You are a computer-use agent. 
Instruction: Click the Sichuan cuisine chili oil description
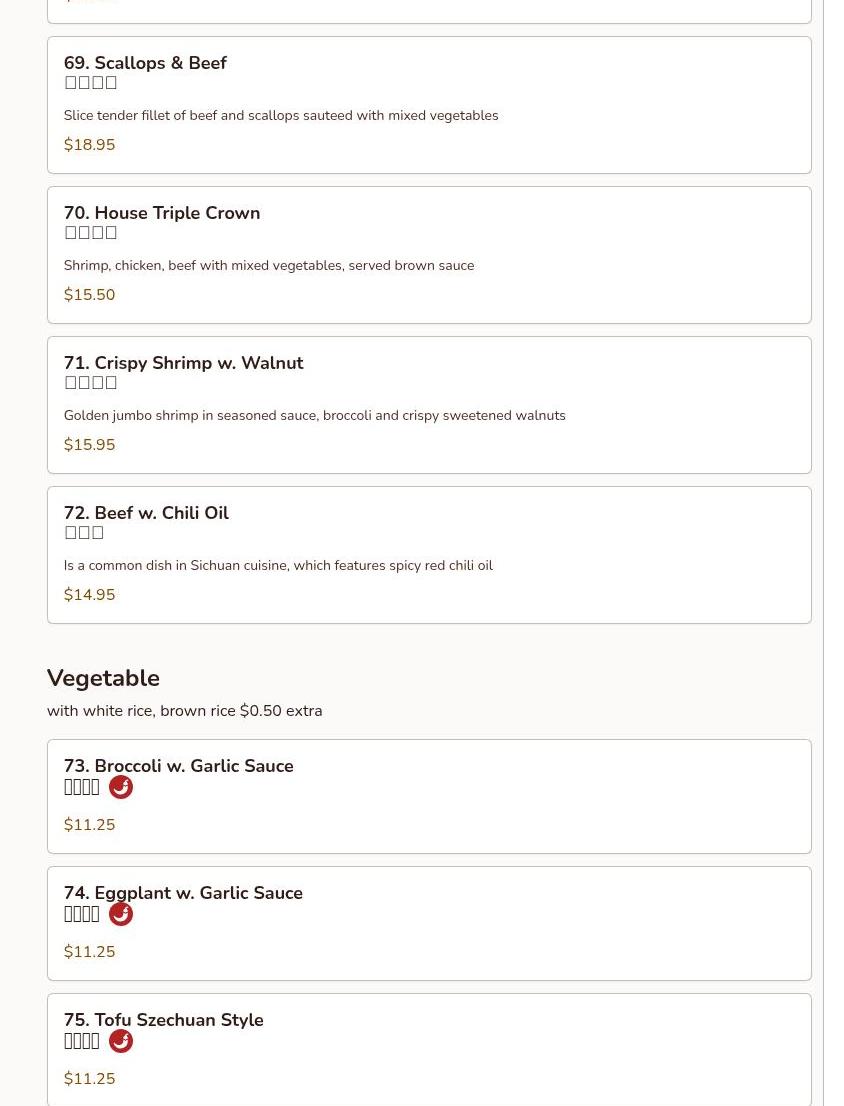(x=278, y=566)
